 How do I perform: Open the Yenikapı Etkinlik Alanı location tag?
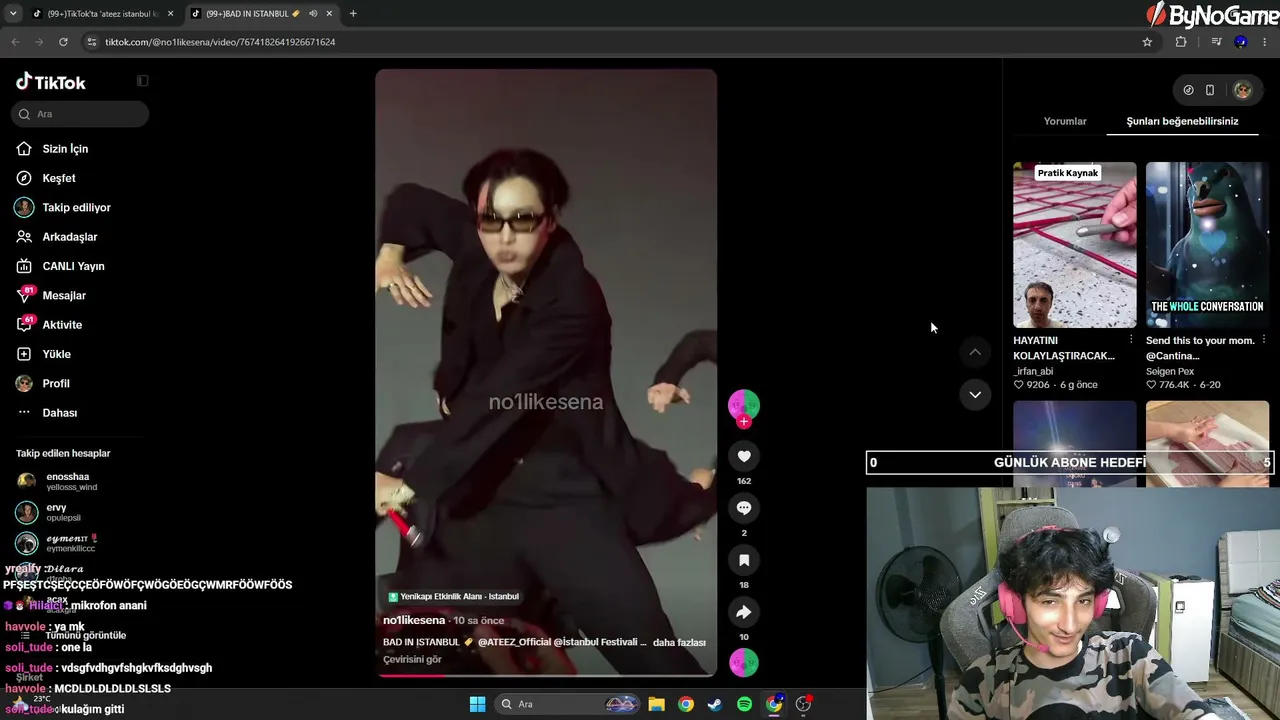(453, 597)
